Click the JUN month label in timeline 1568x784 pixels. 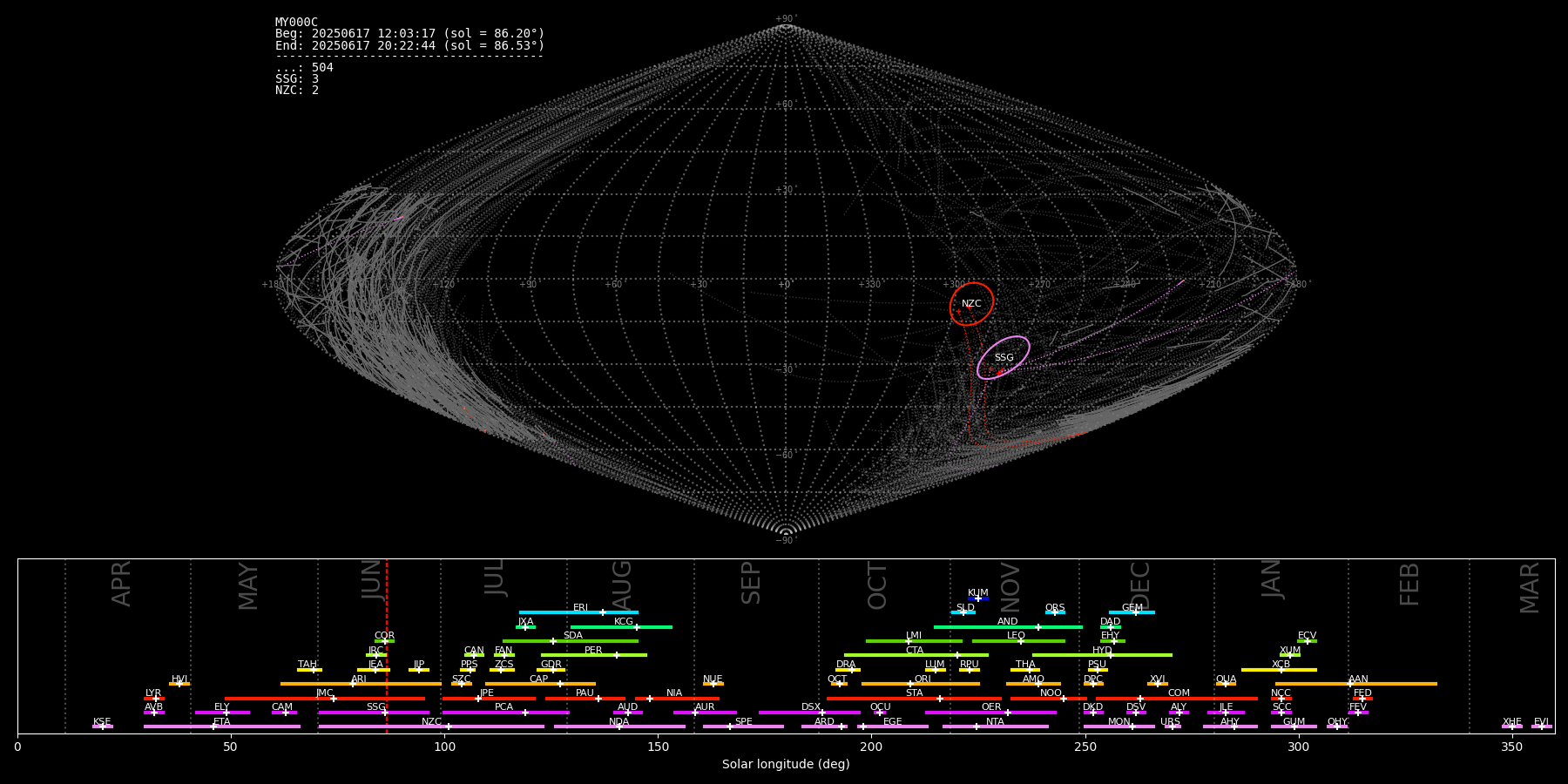[x=372, y=579]
